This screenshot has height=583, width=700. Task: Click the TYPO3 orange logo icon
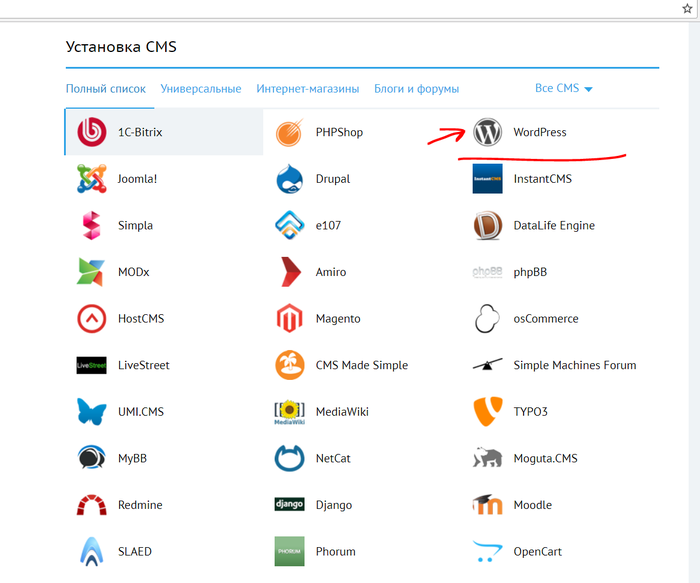click(x=488, y=412)
